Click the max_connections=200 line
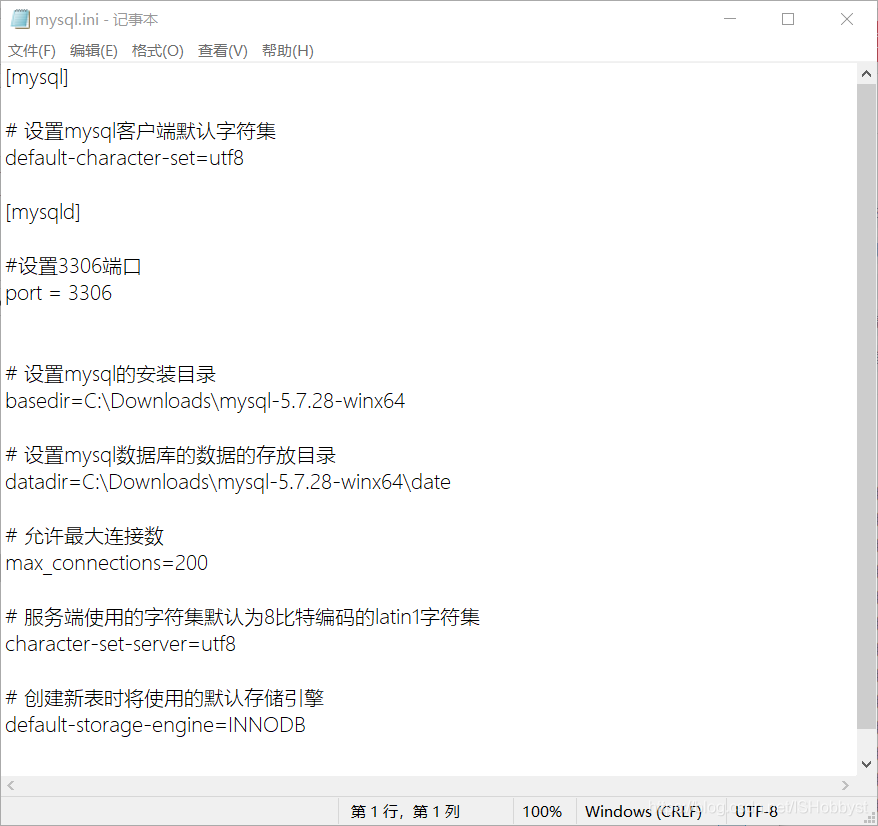Viewport: 878px width, 826px height. click(x=106, y=563)
